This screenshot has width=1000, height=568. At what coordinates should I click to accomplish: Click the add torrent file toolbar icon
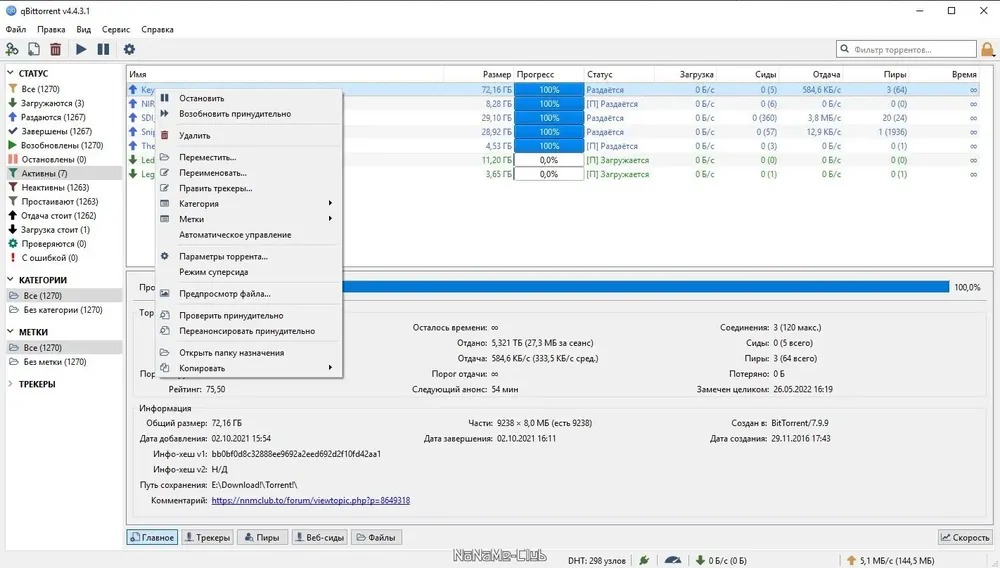34,49
